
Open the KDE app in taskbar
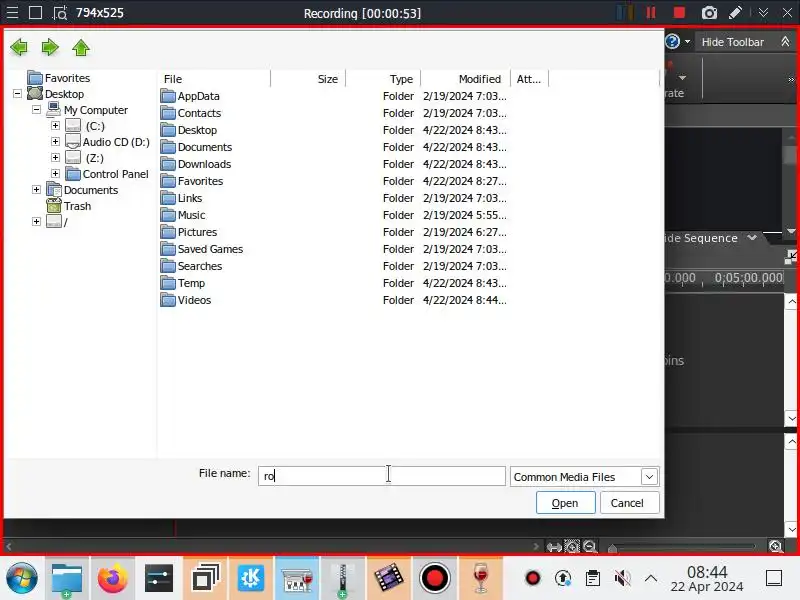pos(251,579)
